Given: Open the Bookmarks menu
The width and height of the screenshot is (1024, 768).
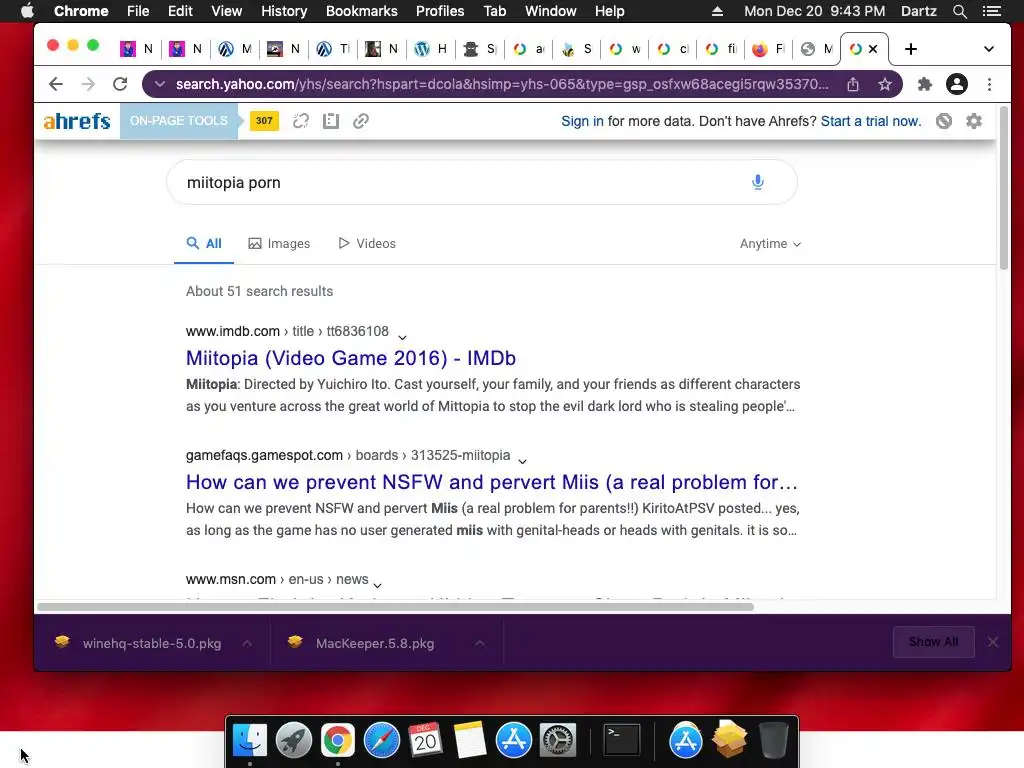Looking at the screenshot, I should tap(362, 11).
